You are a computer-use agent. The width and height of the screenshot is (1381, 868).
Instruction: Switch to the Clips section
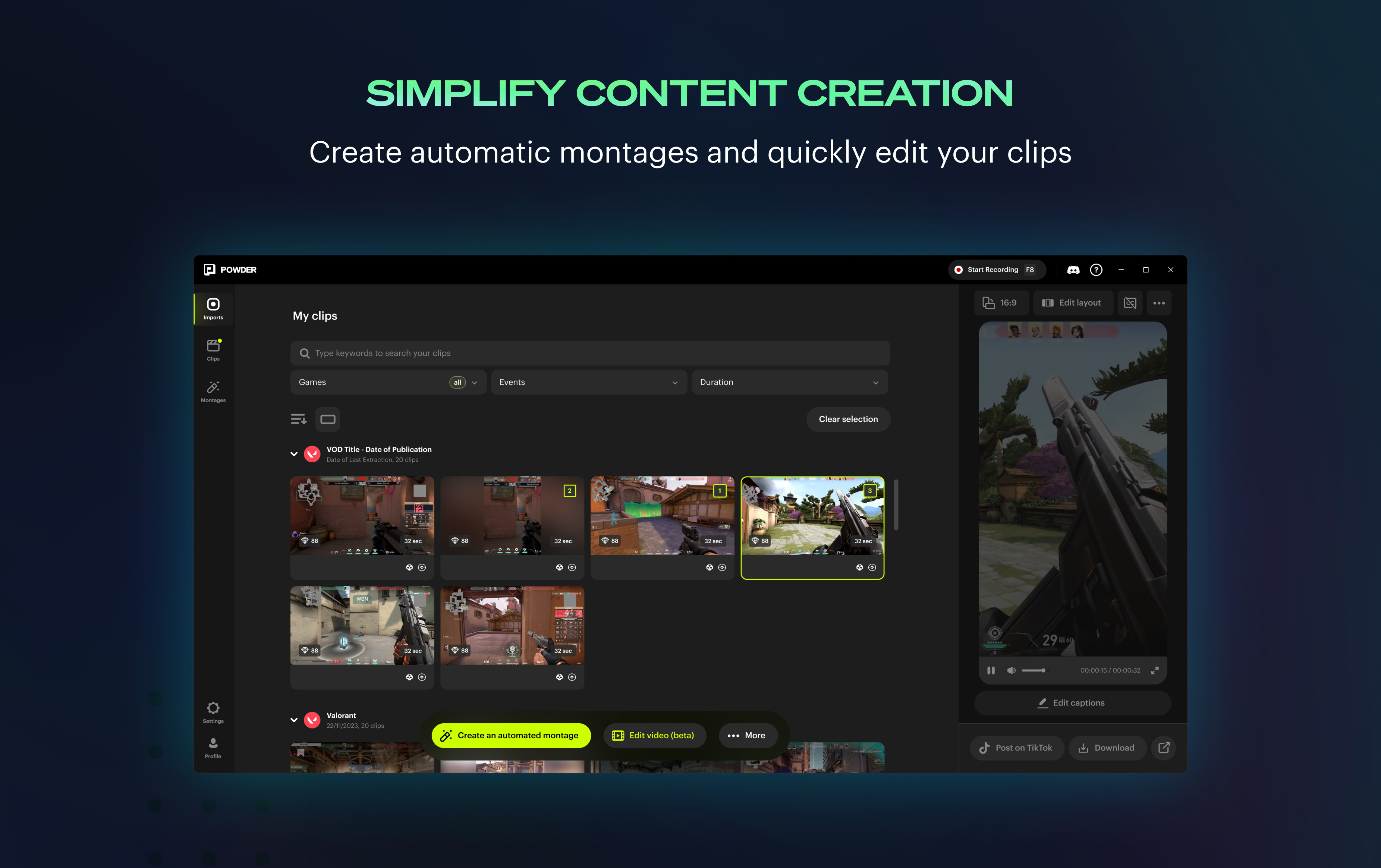click(x=213, y=349)
